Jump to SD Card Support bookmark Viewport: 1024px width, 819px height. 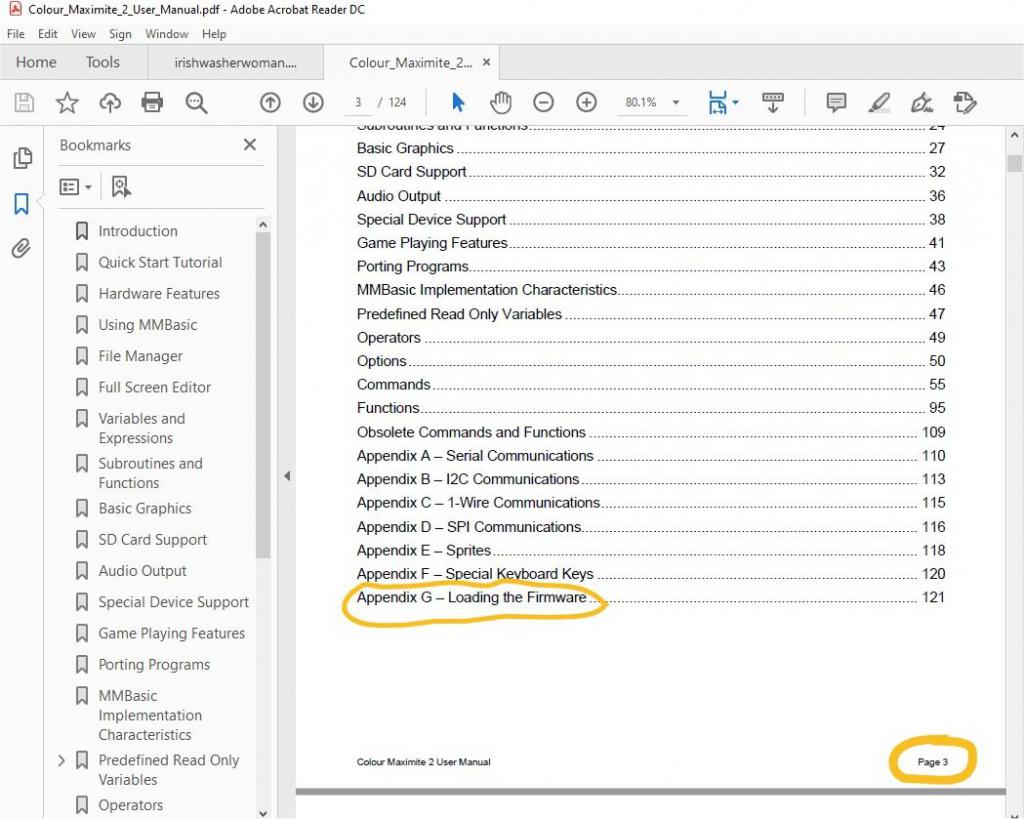[152, 540]
